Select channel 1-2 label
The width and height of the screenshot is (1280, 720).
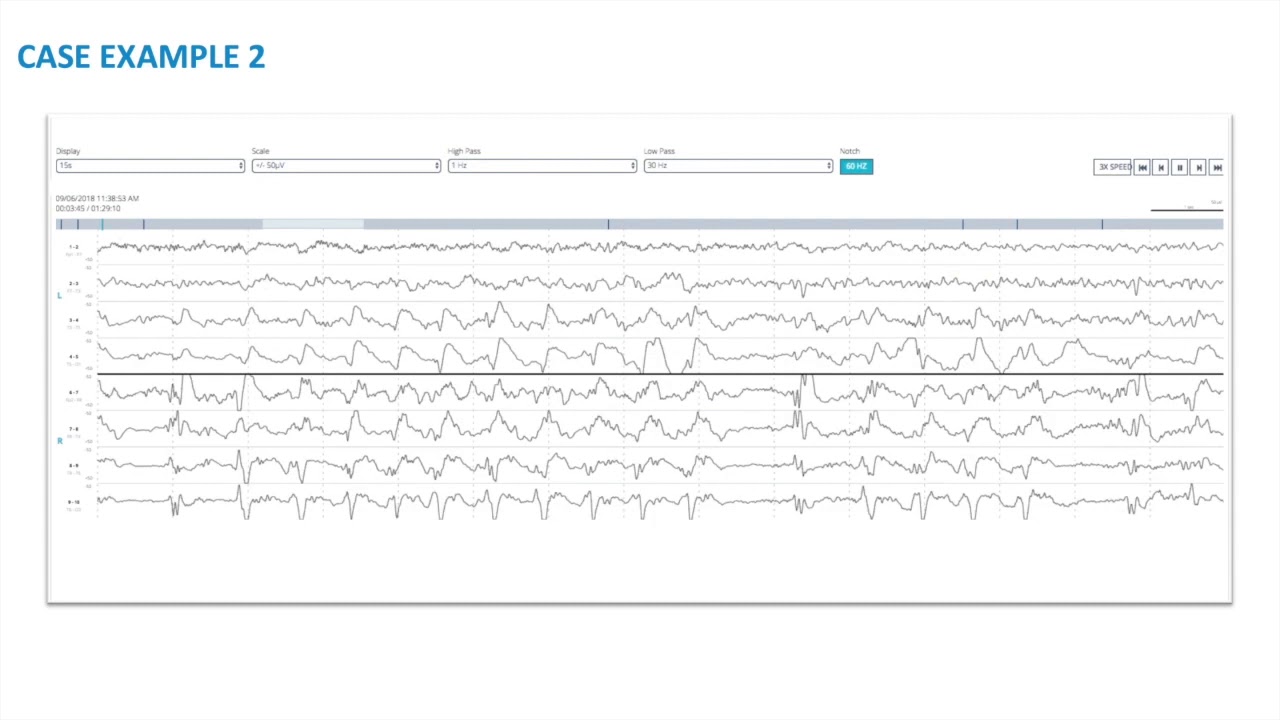(x=74, y=249)
